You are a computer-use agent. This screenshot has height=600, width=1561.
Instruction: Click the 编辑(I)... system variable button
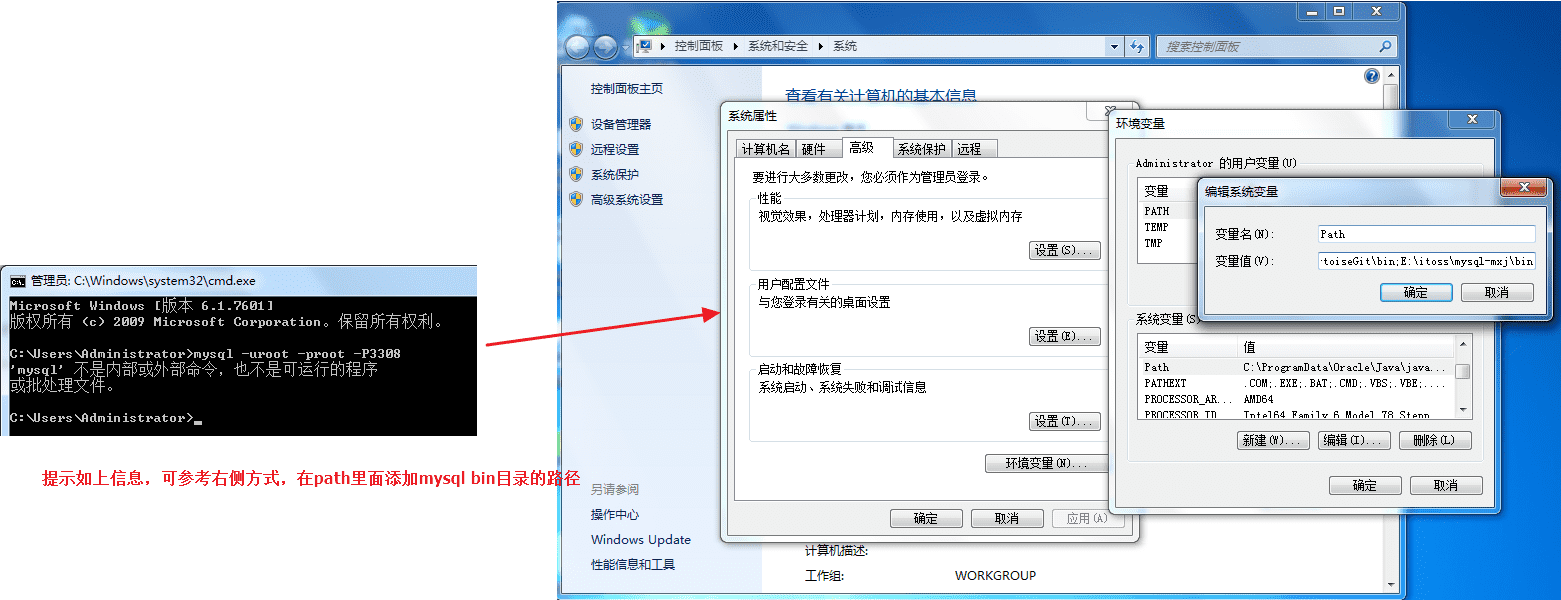[x=1355, y=440]
